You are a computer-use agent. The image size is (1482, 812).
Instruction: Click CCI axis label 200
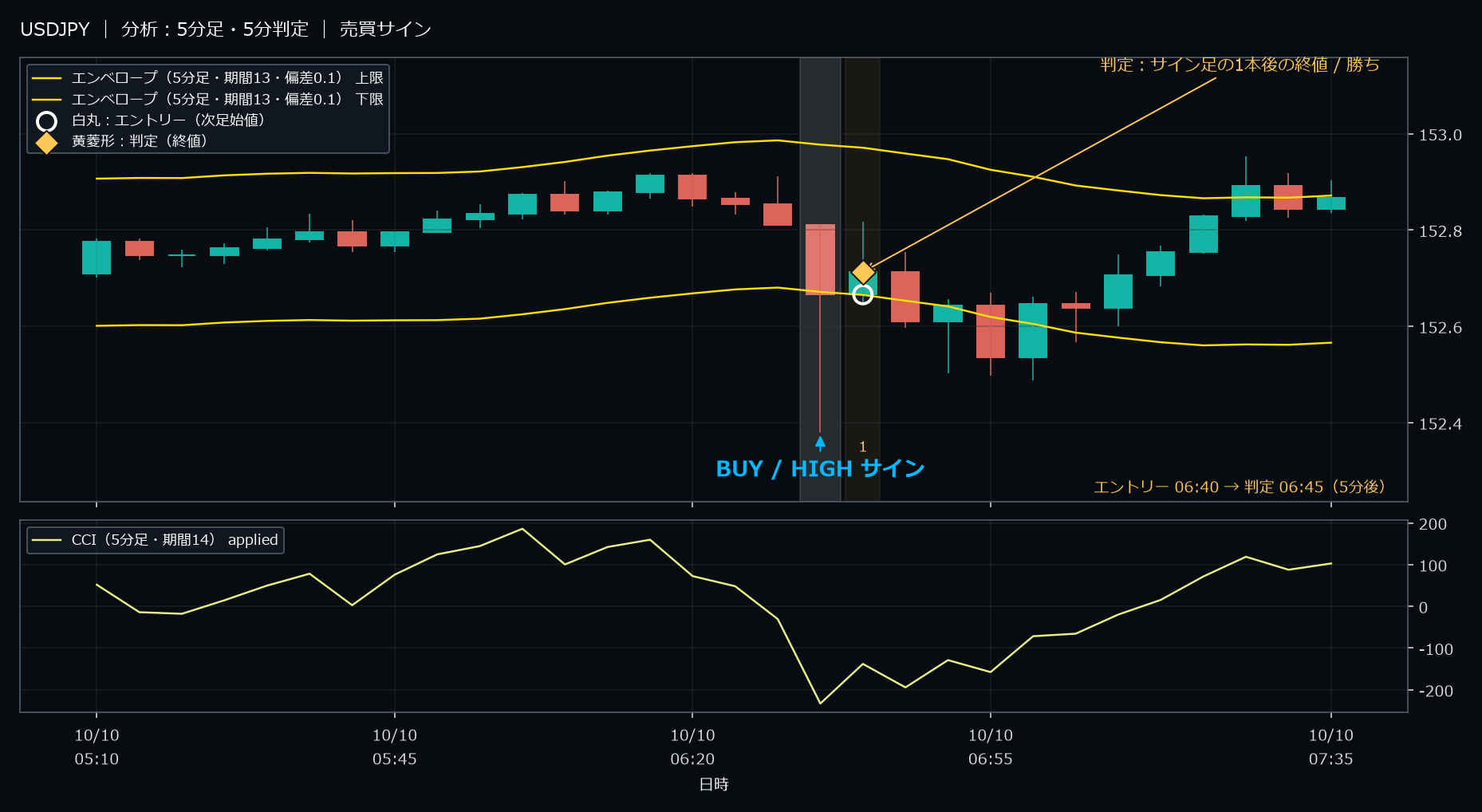click(1433, 524)
